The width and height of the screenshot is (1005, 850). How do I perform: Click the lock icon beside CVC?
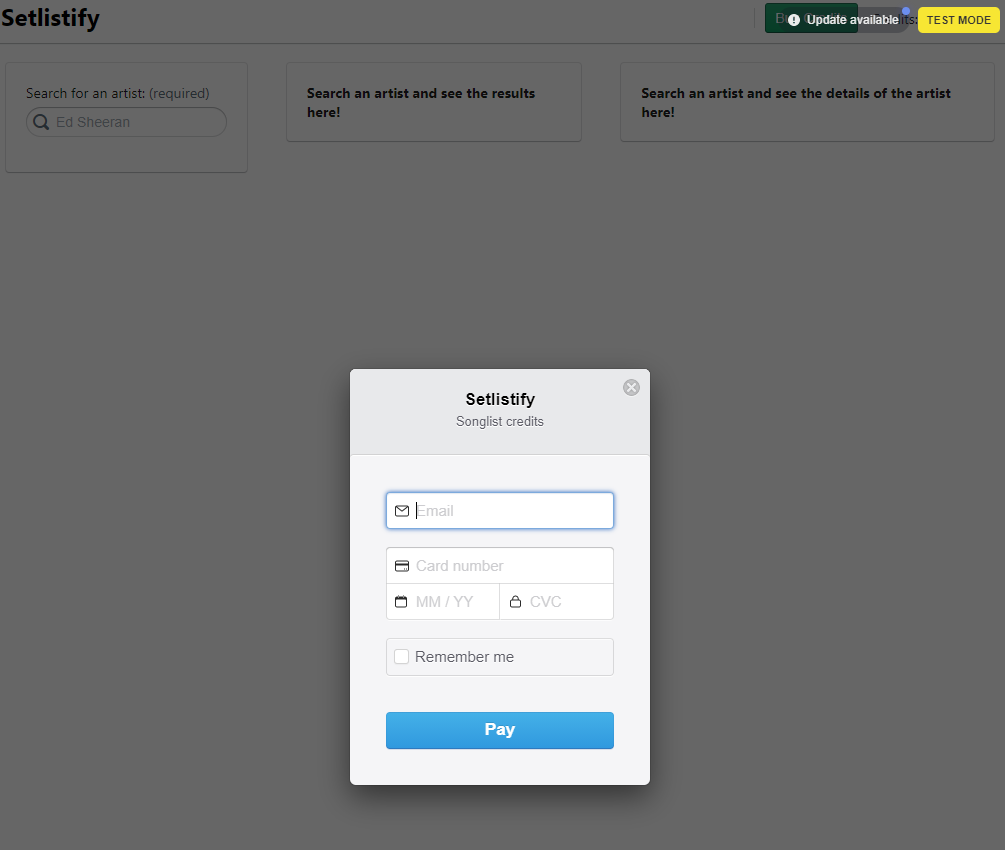pos(515,601)
